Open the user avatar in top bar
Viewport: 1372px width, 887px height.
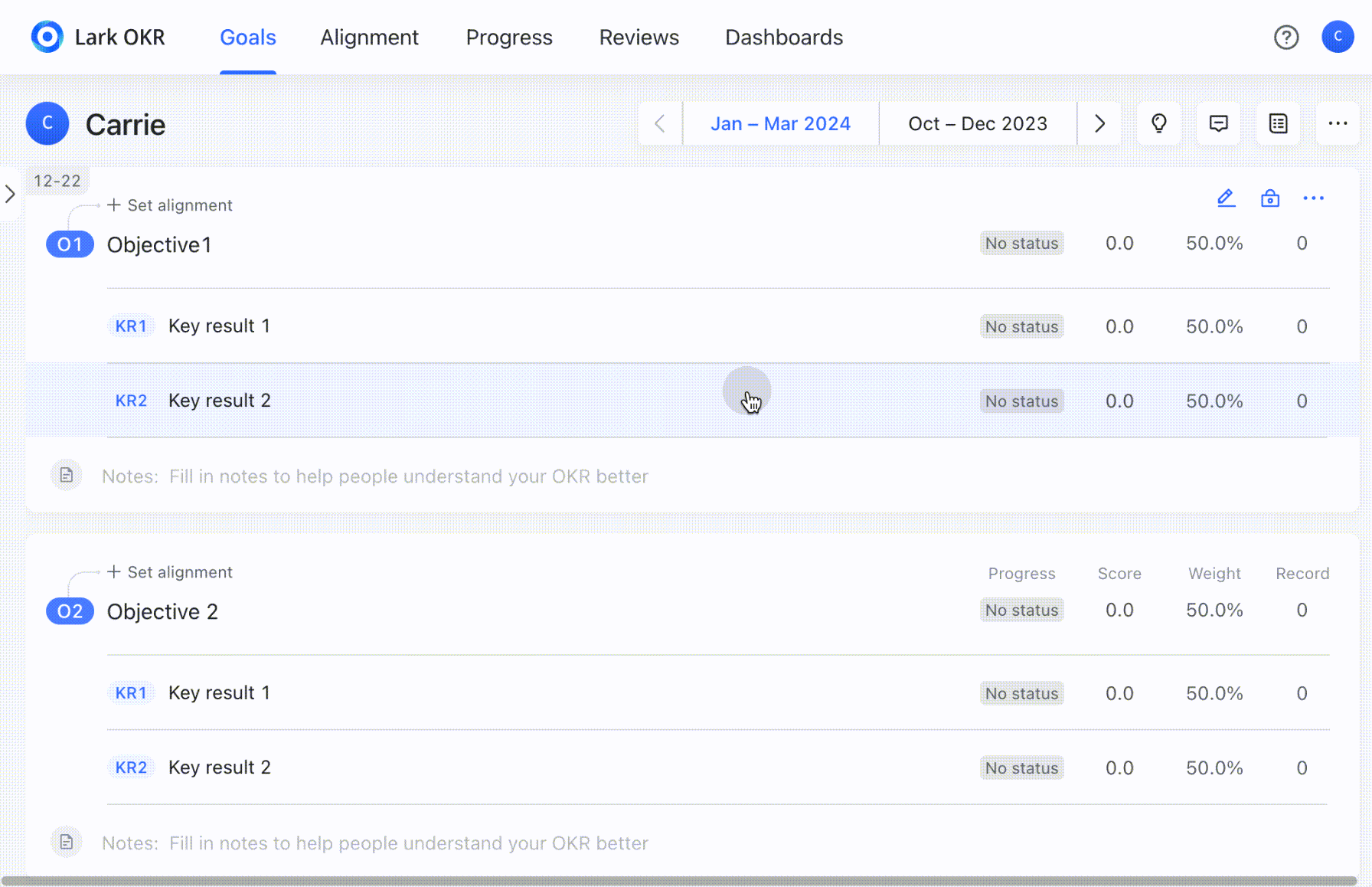(1337, 37)
